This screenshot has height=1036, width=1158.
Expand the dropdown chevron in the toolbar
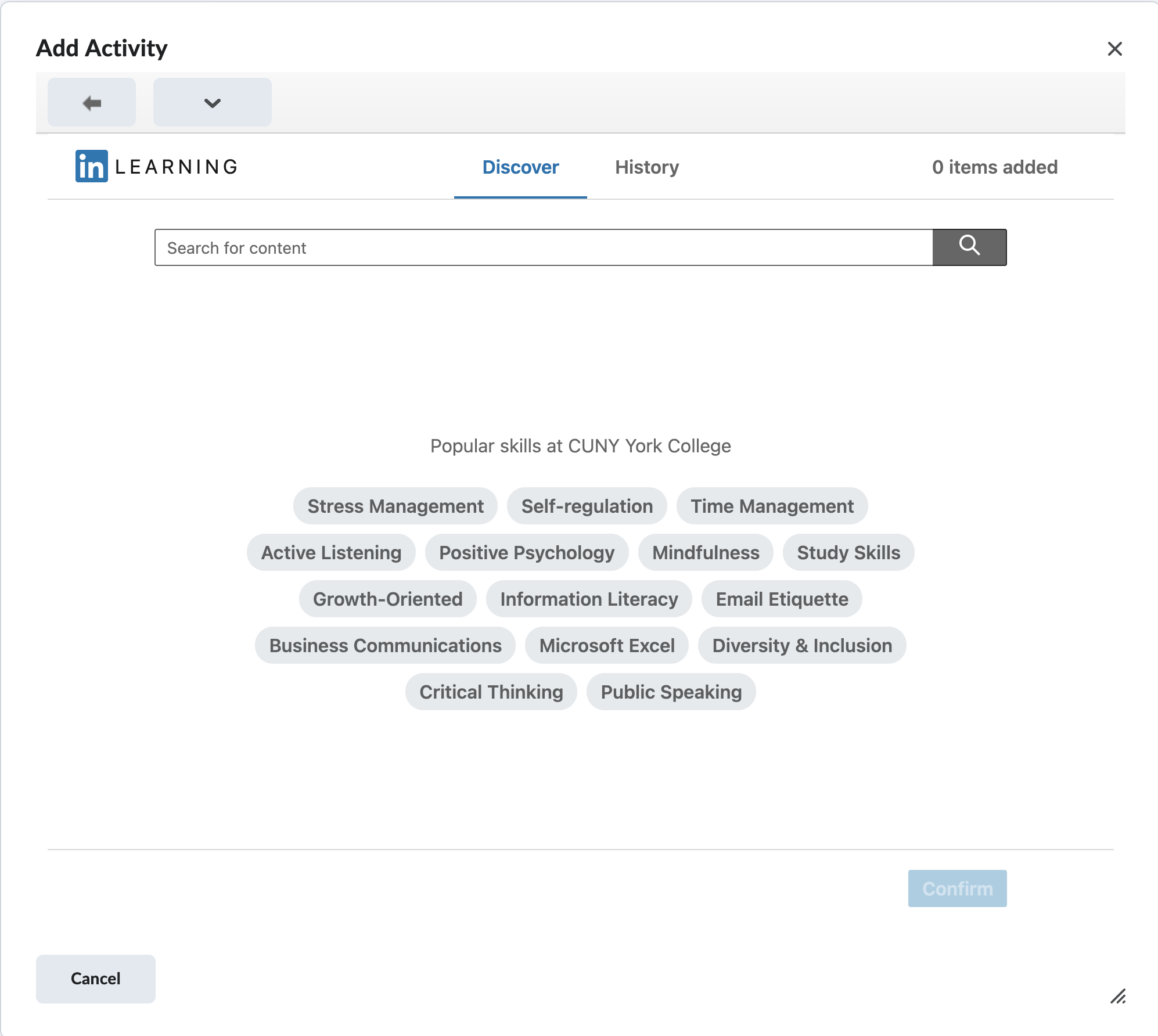coord(212,102)
